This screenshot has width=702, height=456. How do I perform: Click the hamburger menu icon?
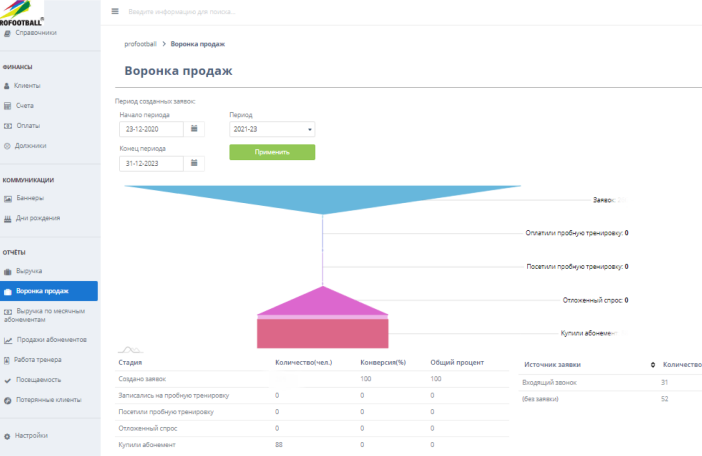click(x=115, y=11)
